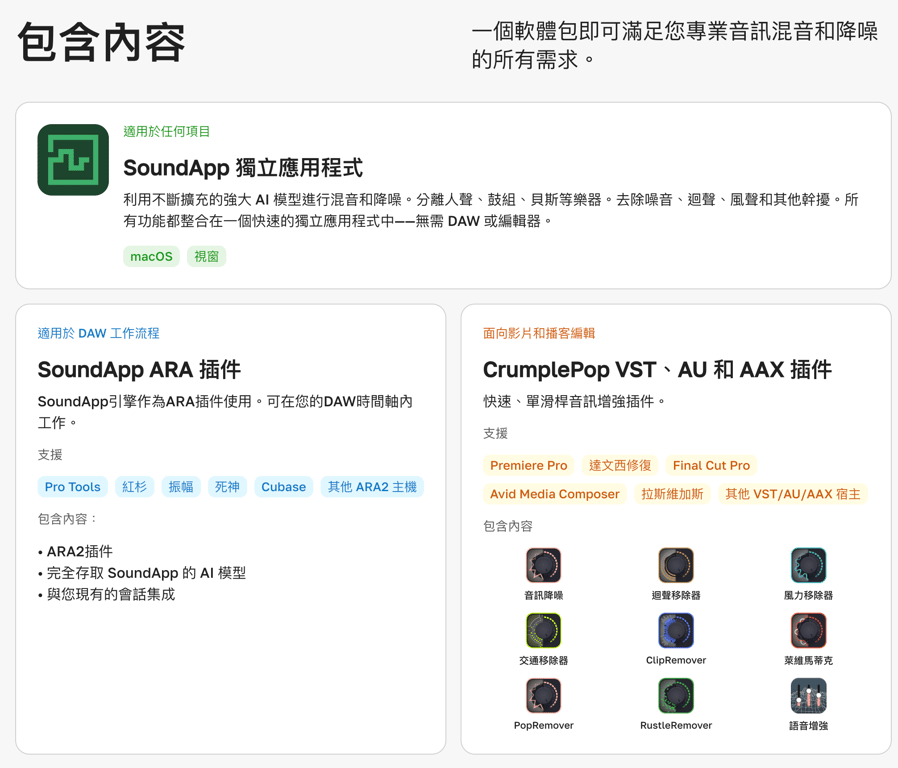Click the ClipRemover label text
Image resolution: width=898 pixels, height=768 pixels.
click(676, 660)
